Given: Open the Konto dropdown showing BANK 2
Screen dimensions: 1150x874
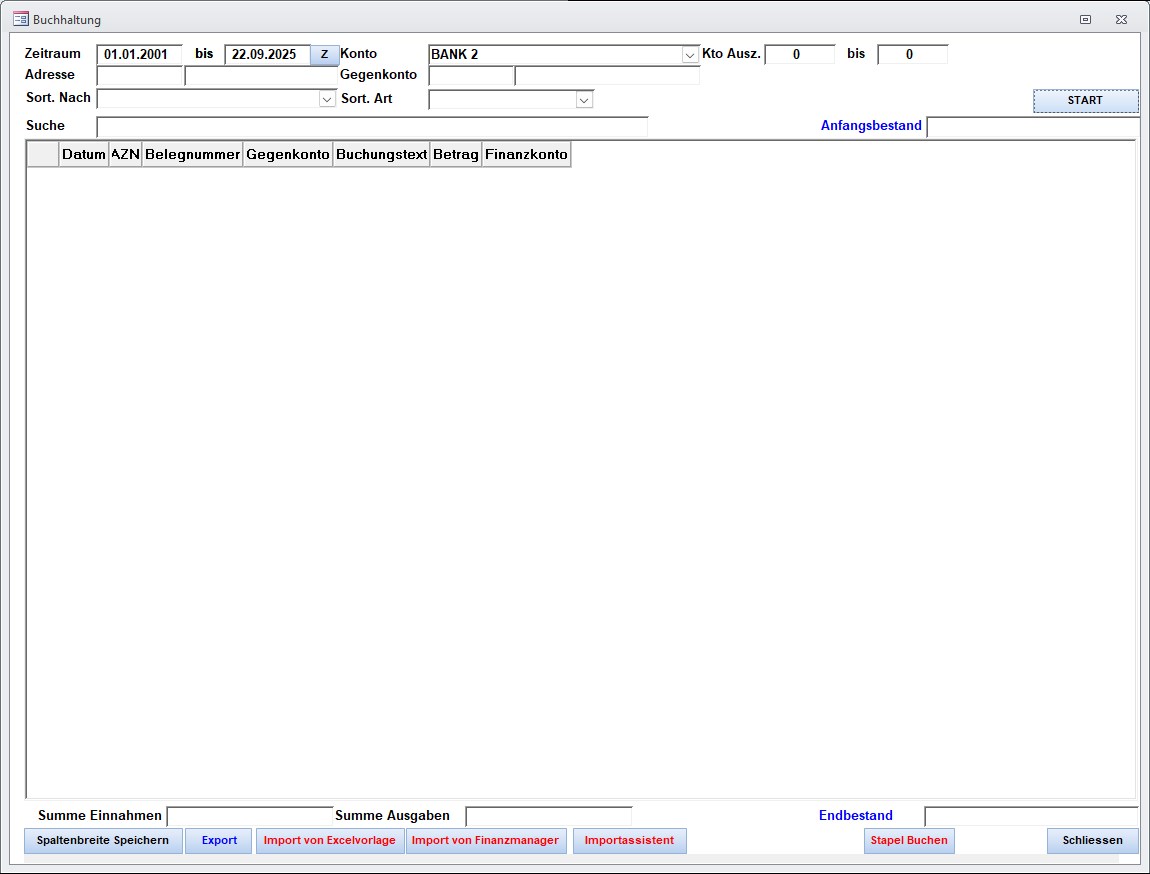Looking at the screenshot, I should (689, 55).
